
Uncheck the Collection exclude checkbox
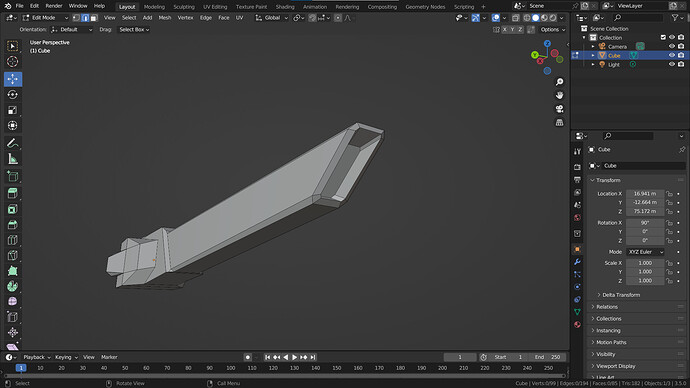(663, 37)
